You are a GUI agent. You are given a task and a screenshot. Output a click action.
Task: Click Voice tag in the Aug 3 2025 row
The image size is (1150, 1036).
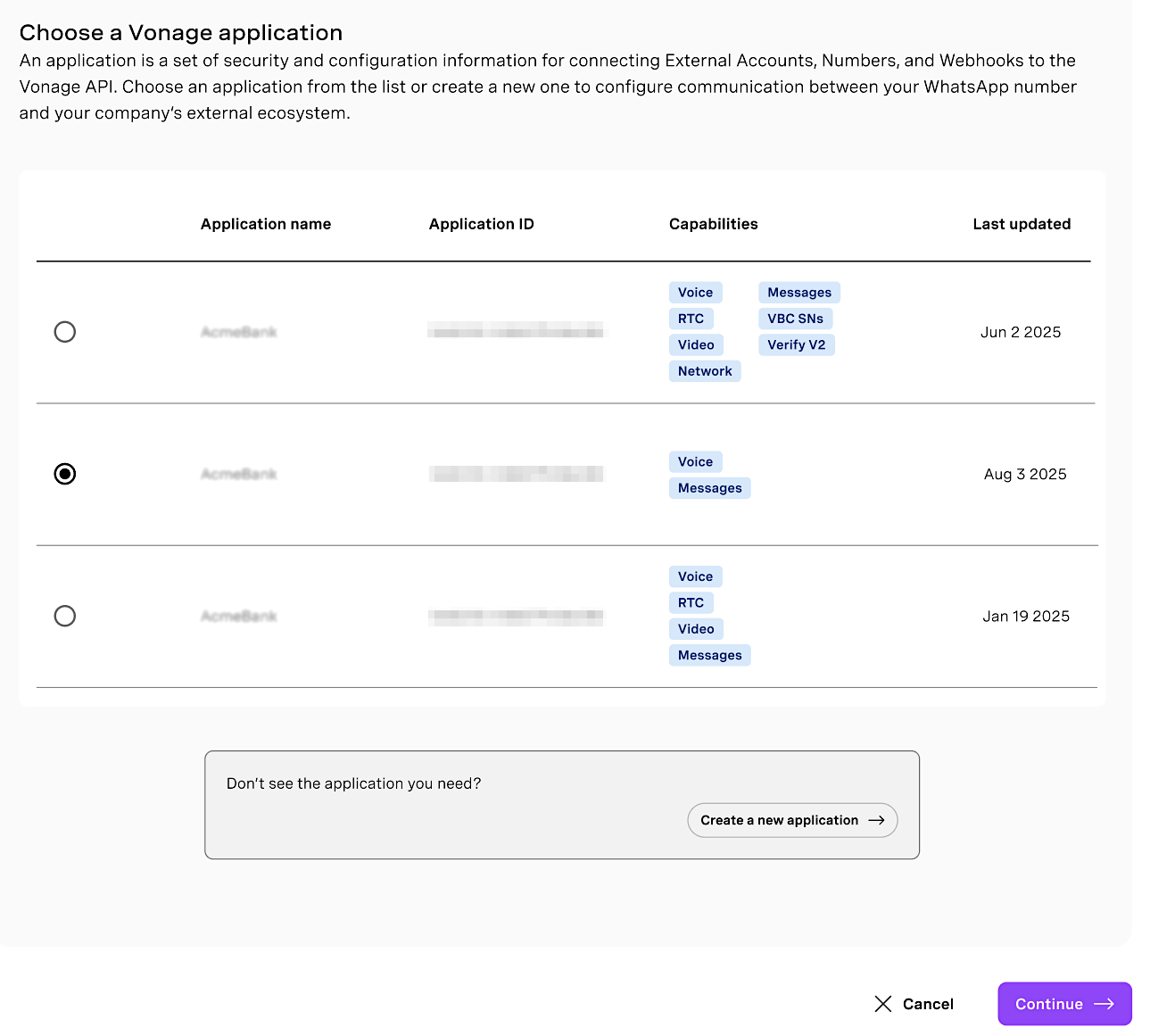coord(695,461)
